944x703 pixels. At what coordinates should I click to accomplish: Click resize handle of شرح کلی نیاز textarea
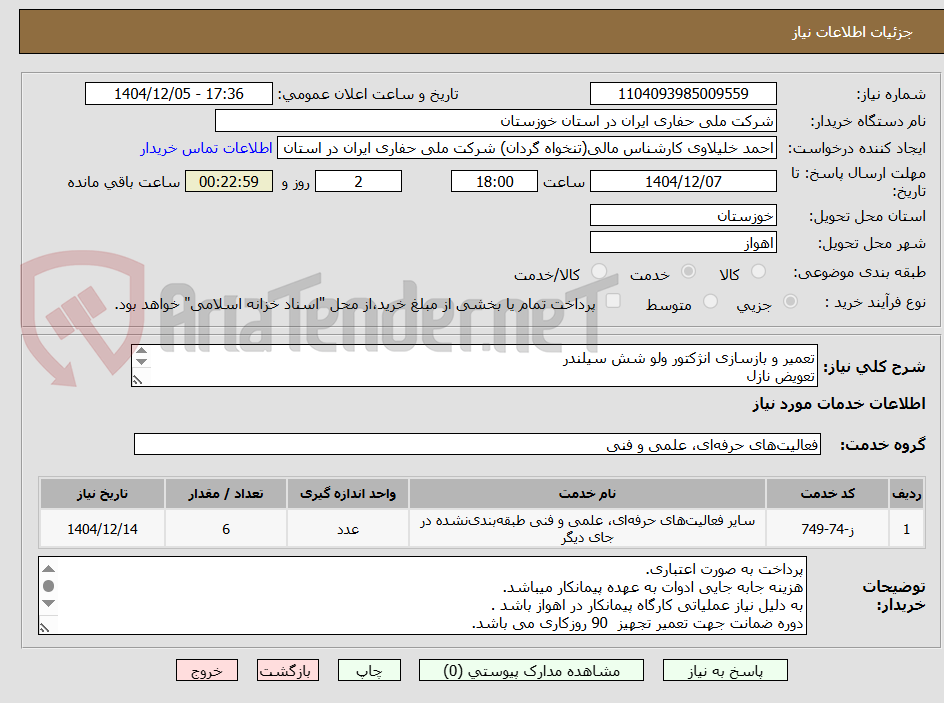(138, 380)
